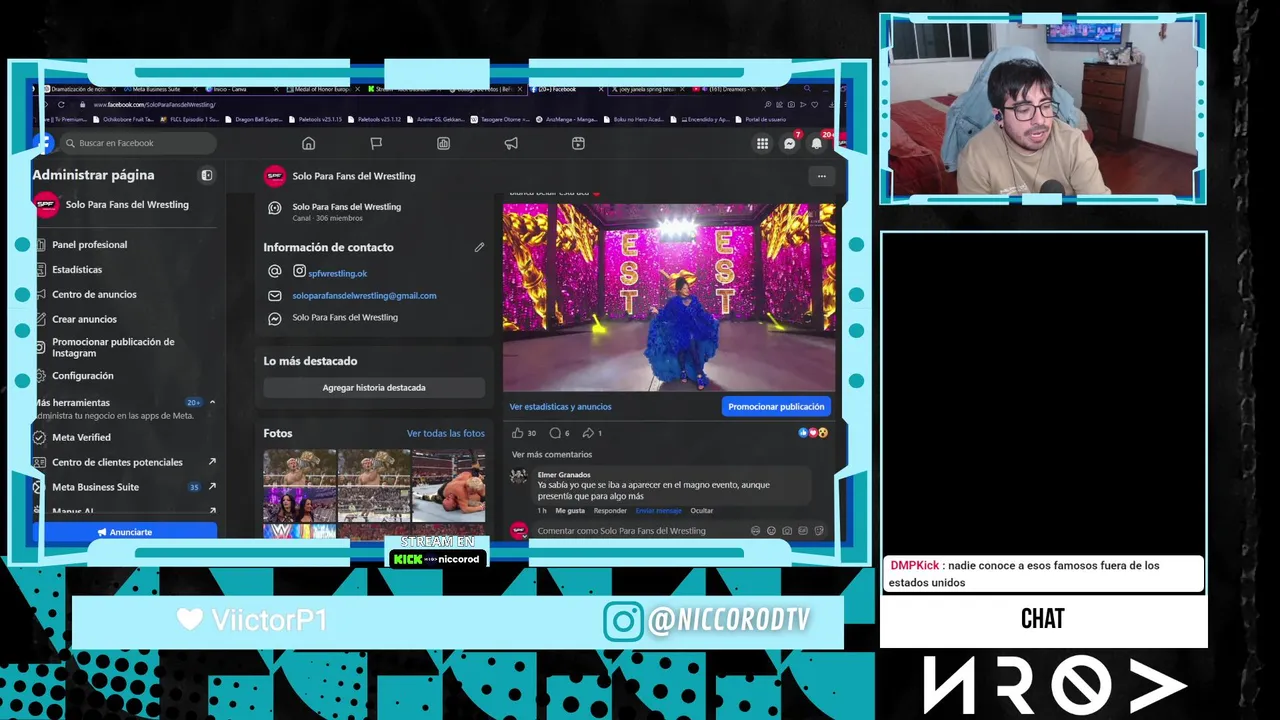Attach a photo with camera icon in comment box
Image resolution: width=1280 pixels, height=720 pixels.
(x=787, y=531)
